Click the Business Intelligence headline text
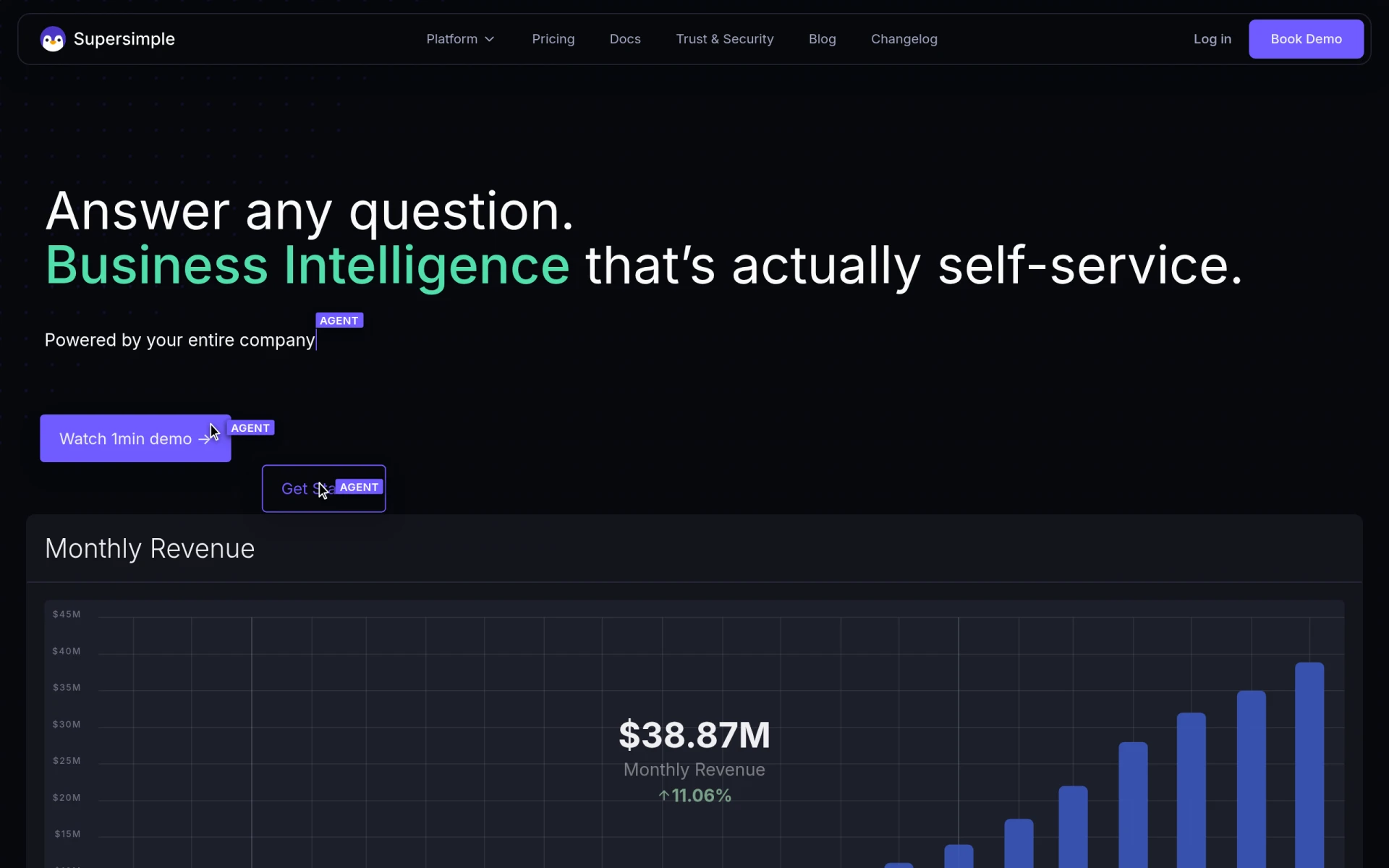Screen dimensions: 1389x868 pos(307,266)
